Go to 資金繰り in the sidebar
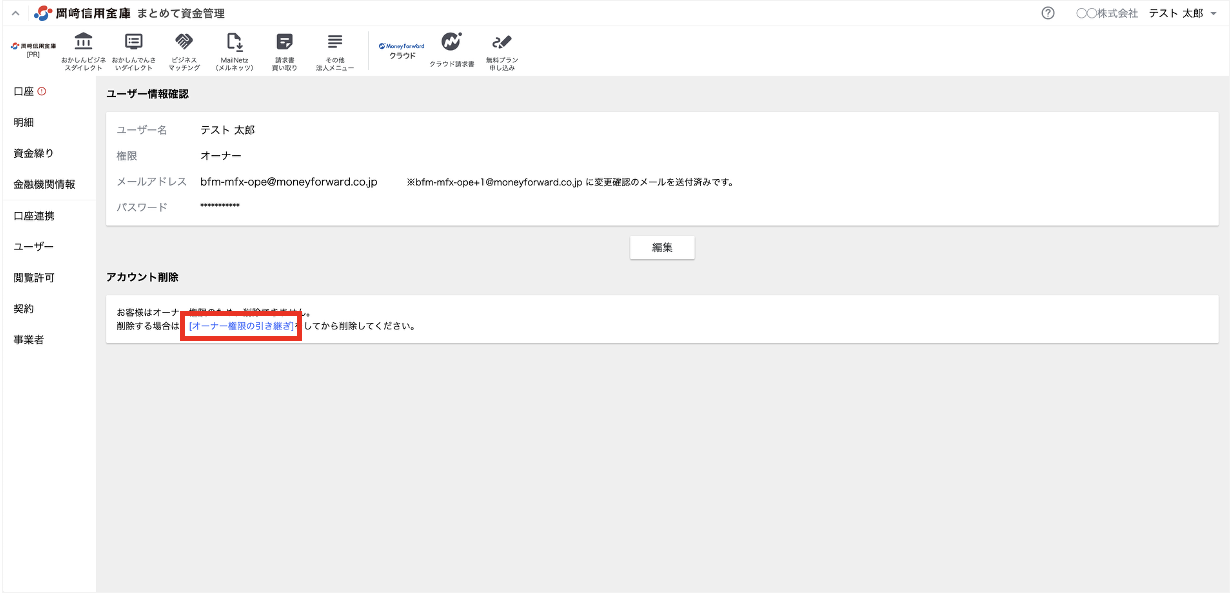This screenshot has height=594, width=1232. pos(33,153)
